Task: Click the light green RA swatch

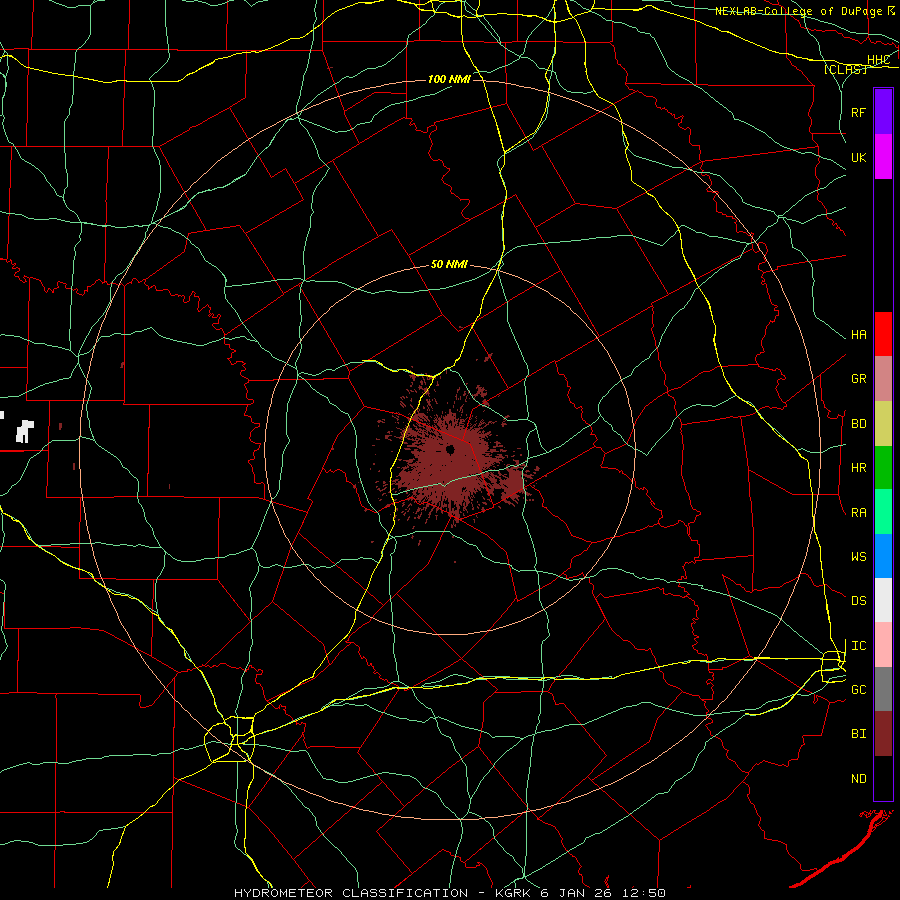Action: coord(883,512)
